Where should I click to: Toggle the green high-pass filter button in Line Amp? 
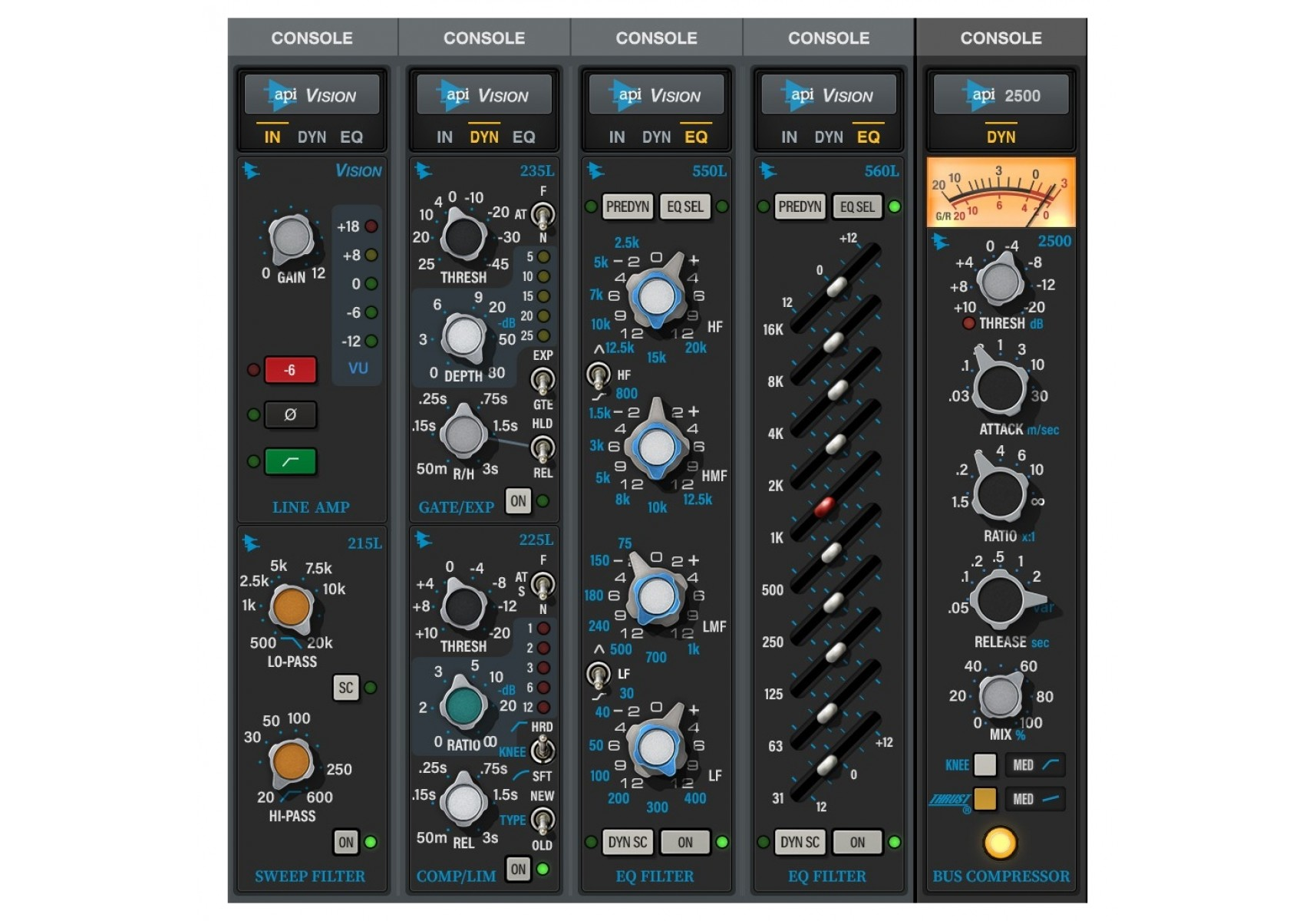click(x=290, y=461)
